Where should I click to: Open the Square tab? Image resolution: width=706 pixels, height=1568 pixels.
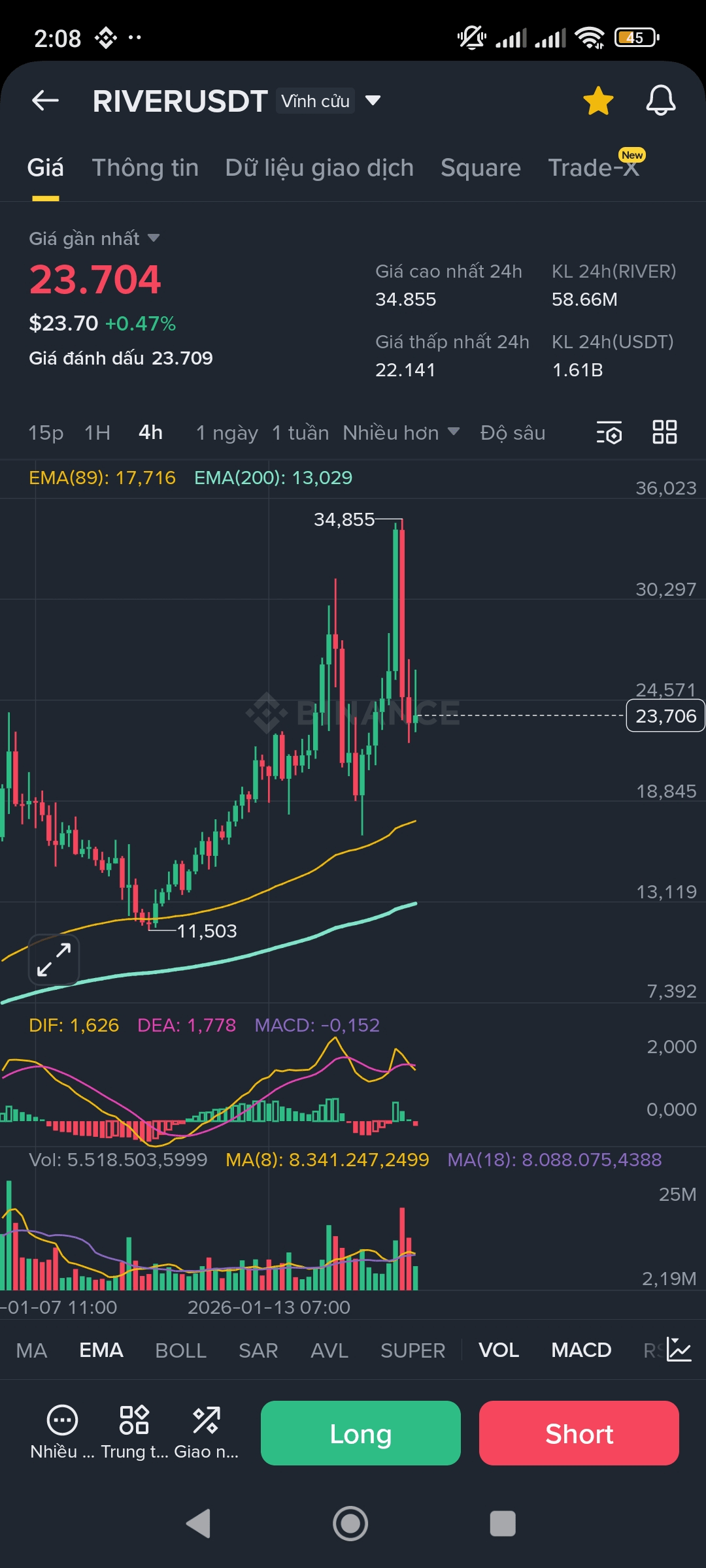pos(480,168)
